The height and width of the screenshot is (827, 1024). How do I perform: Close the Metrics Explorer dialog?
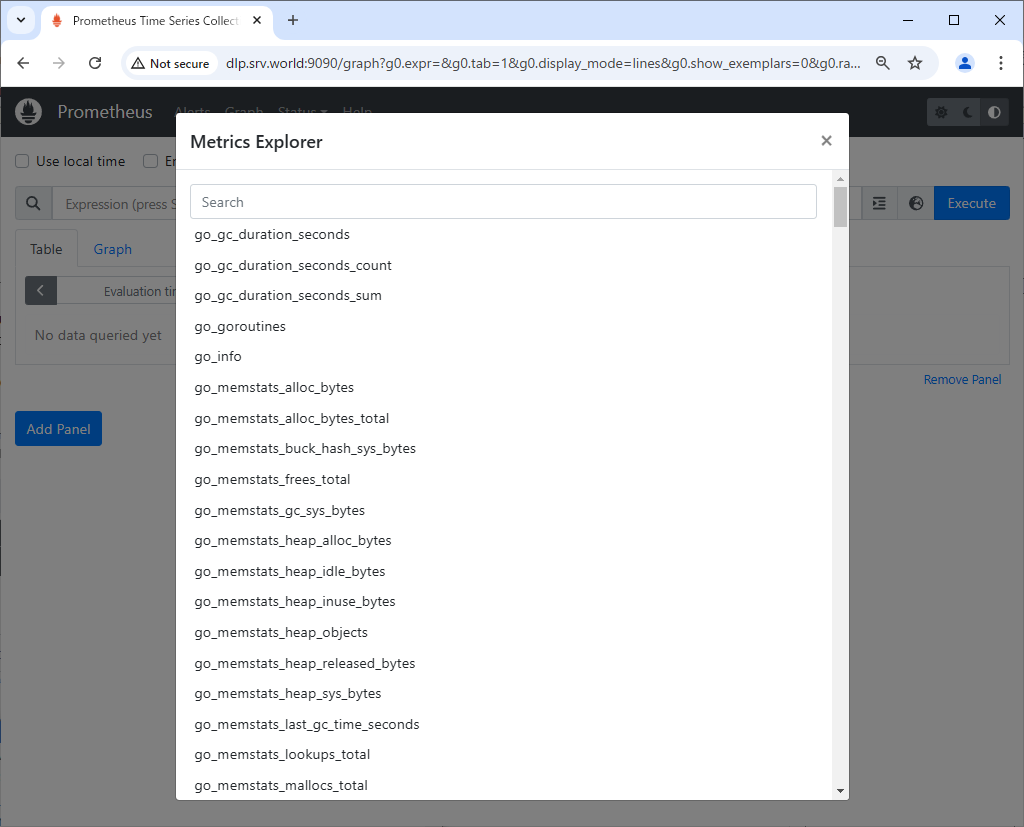coord(826,141)
